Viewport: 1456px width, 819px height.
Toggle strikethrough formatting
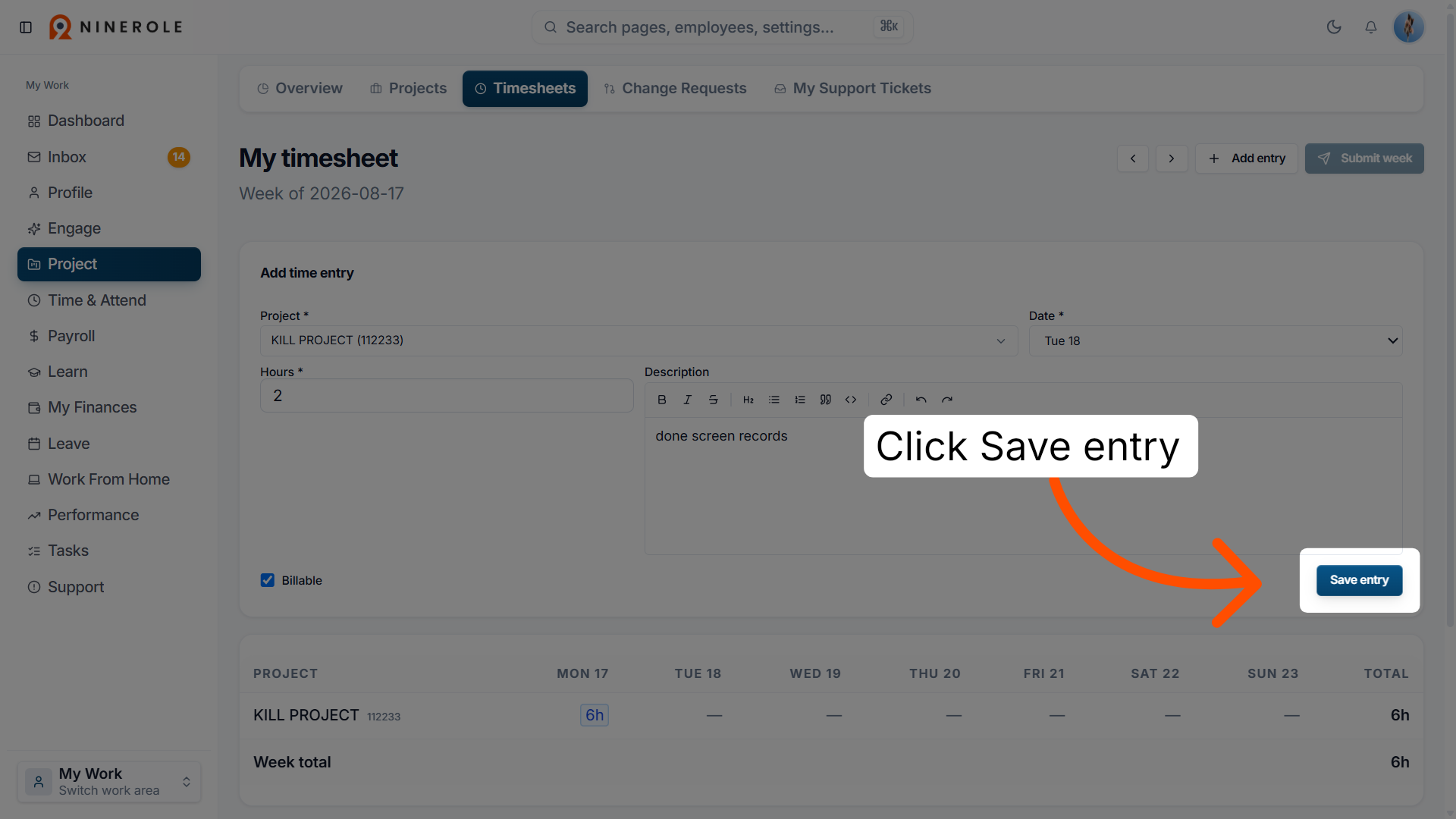(x=714, y=400)
